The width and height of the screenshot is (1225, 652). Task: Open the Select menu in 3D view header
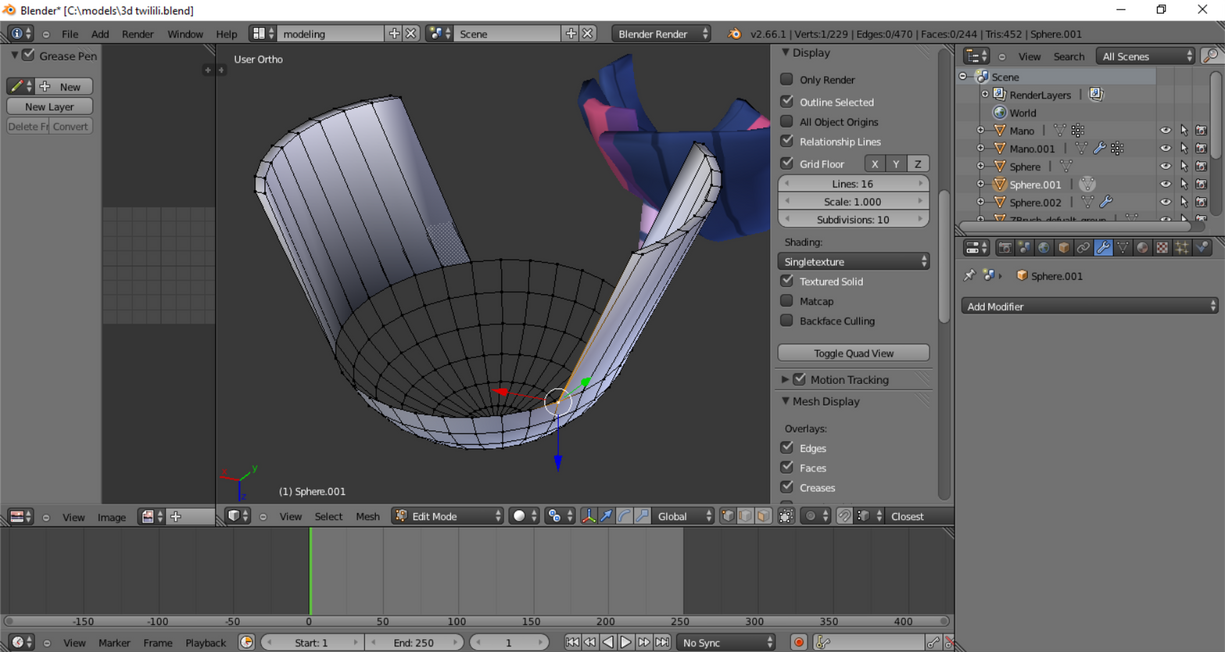(x=328, y=517)
